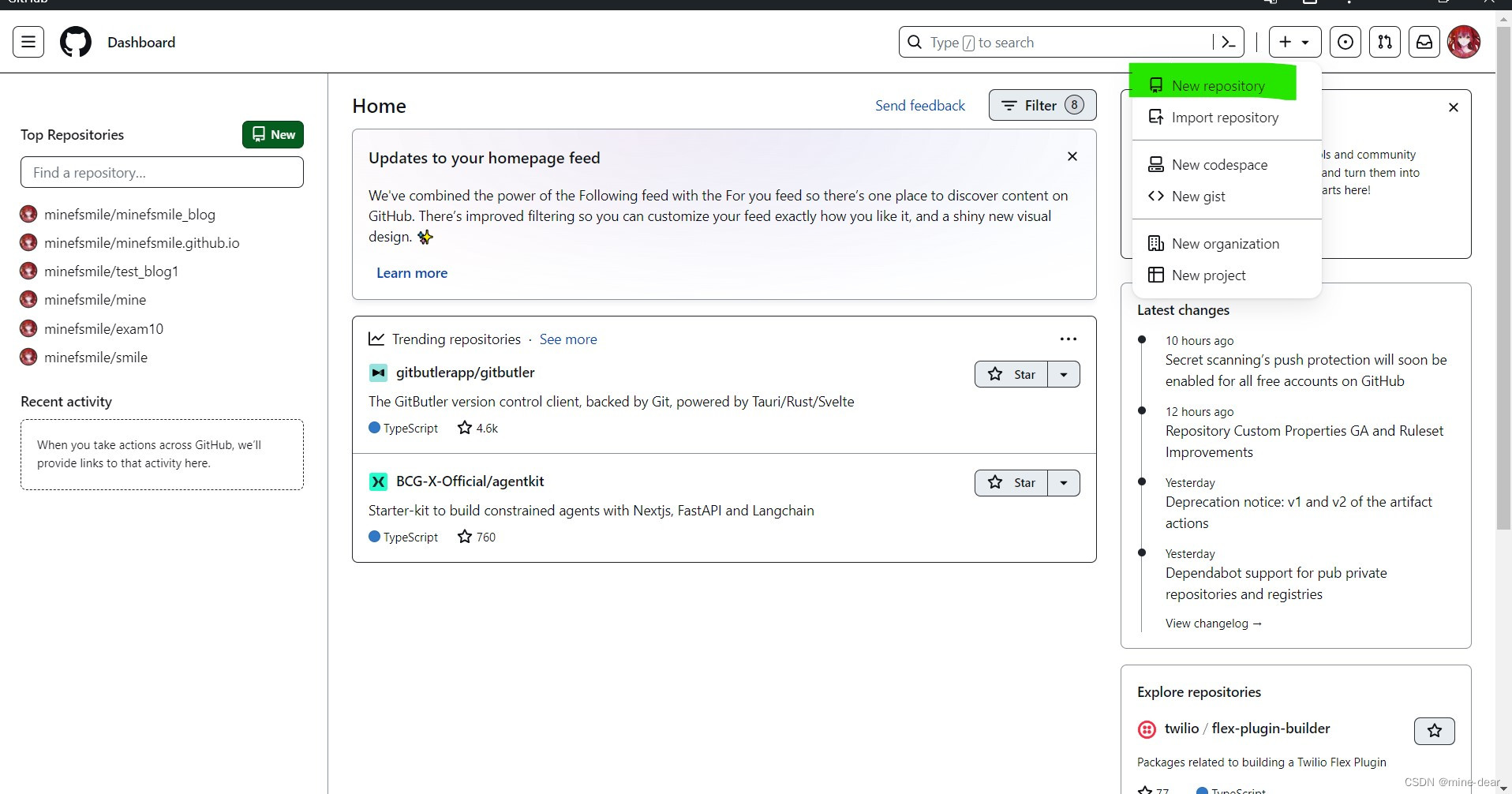The image size is (1512, 794).
Task: Open BCG-X-Official/agentkit repository link
Action: (470, 481)
